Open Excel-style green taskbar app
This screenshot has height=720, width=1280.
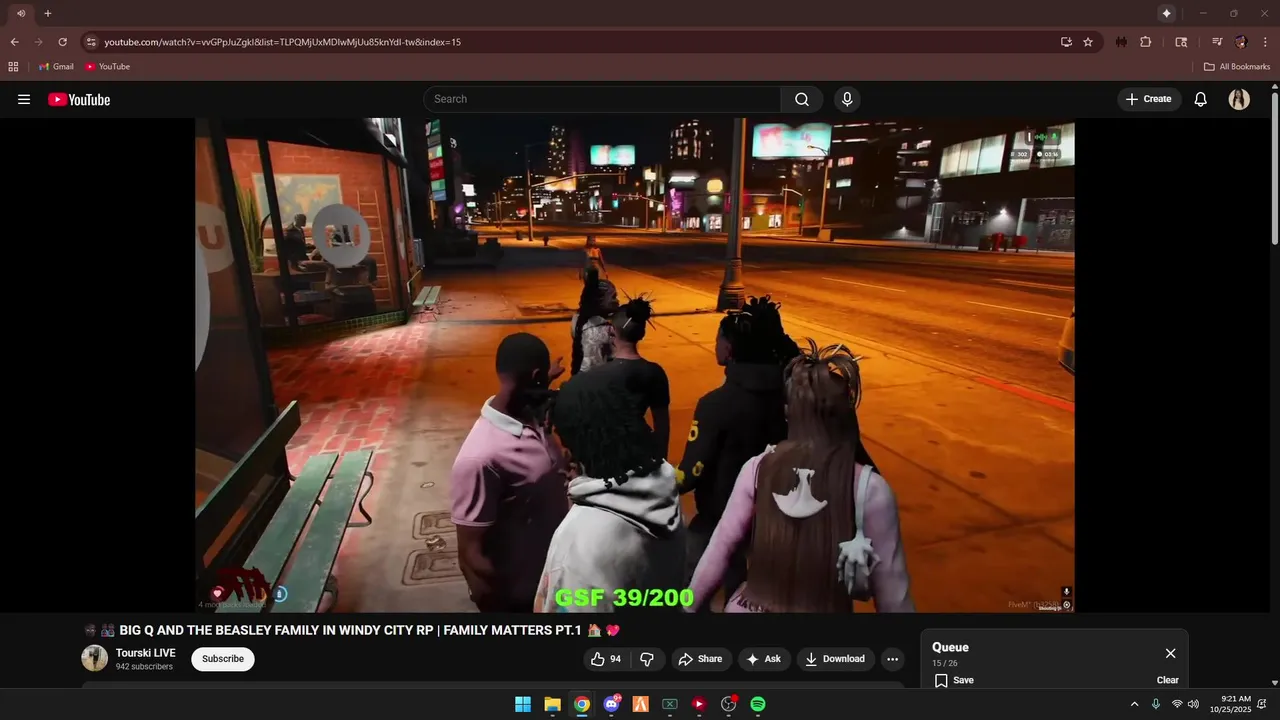tap(670, 704)
